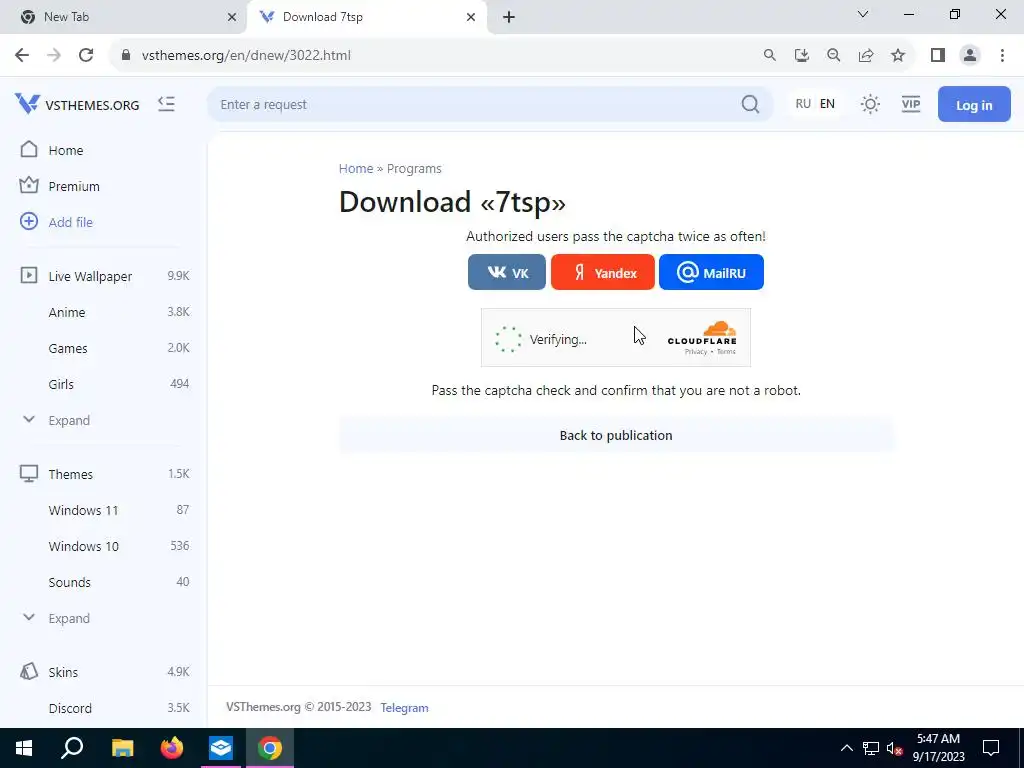This screenshot has height=768, width=1024.
Task: Open the Telegram footer link
Action: click(x=404, y=708)
